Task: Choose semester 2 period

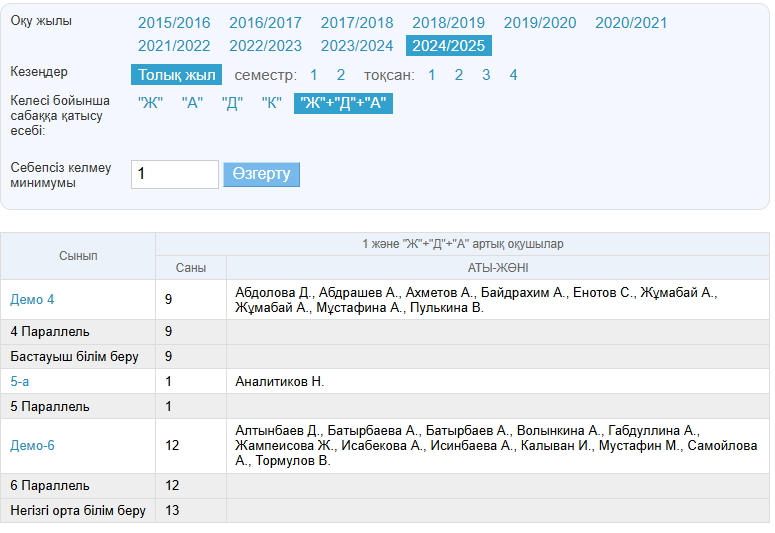Action: coord(341,75)
